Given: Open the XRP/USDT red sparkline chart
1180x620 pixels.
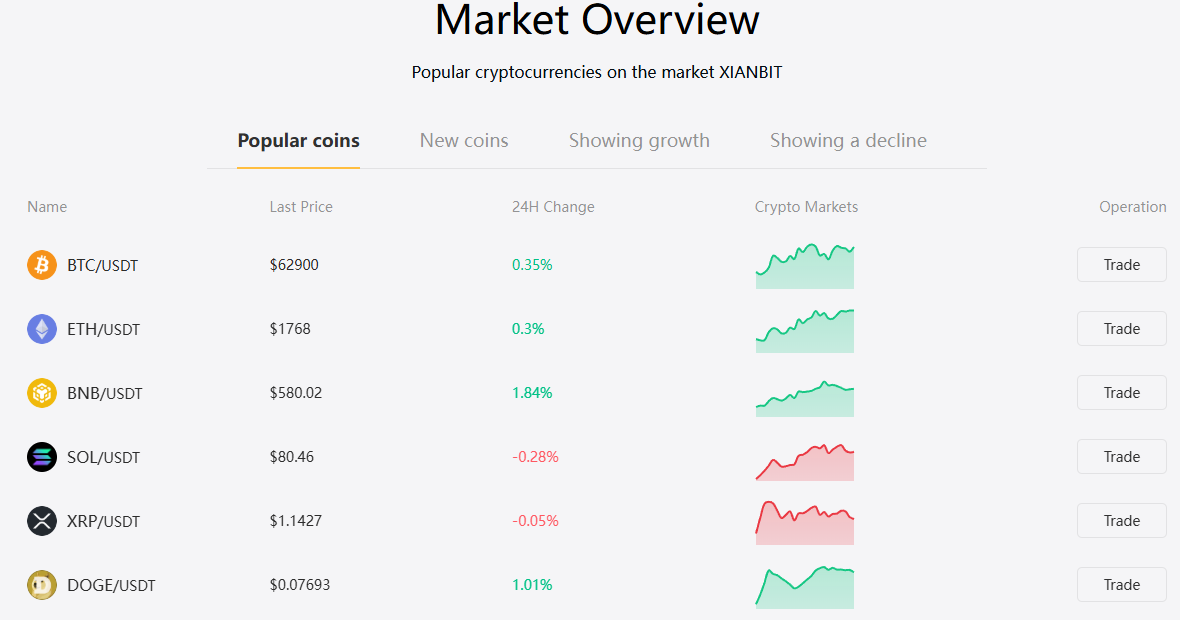Looking at the screenshot, I should 804,523.
